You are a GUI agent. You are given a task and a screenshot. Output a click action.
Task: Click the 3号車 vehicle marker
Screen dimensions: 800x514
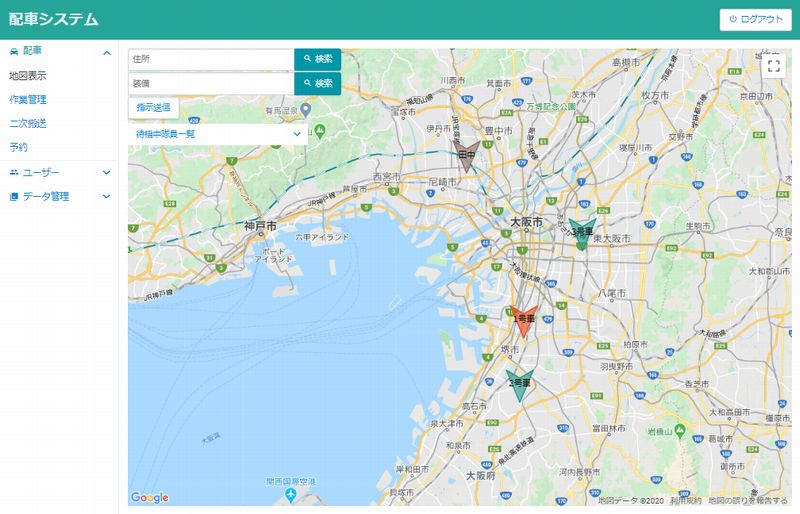click(x=582, y=233)
